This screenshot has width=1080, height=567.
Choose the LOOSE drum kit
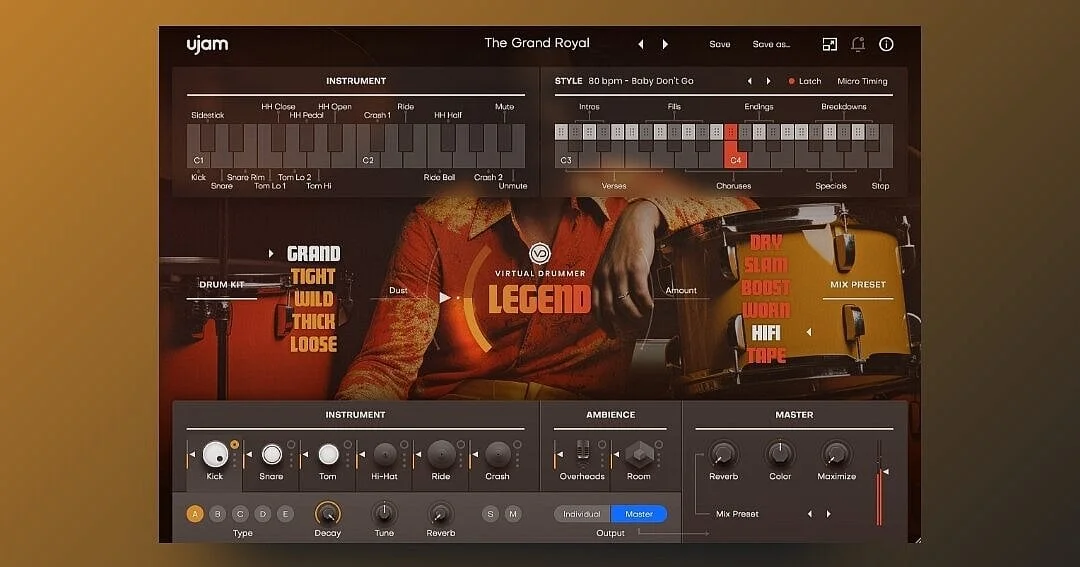(314, 344)
